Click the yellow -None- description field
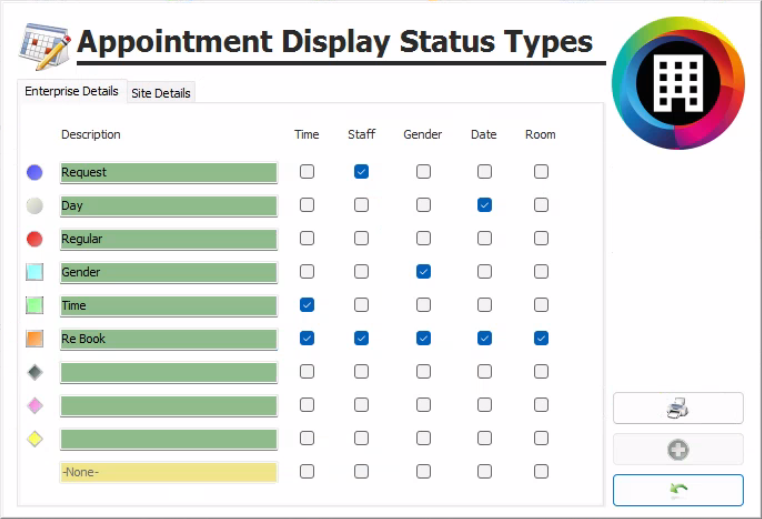Viewport: 762px width, 519px height. [x=169, y=472]
